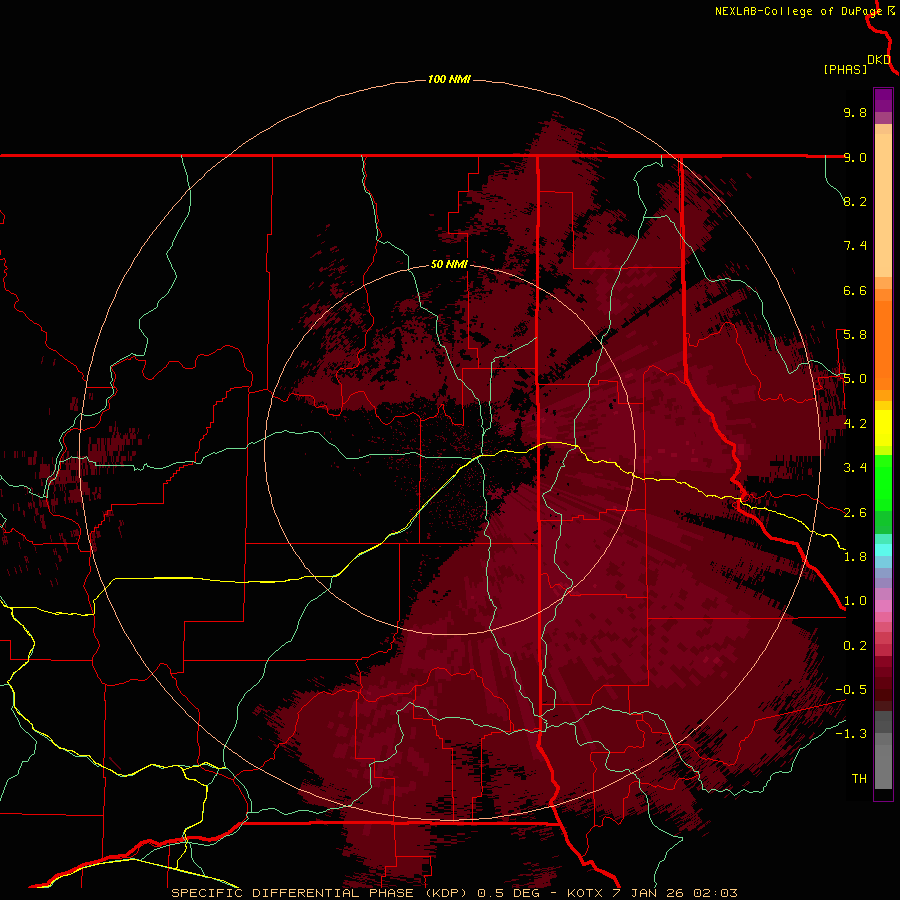Screen dimensions: 900x900
Task: Click the -1.3 value on the color scale
Action: (x=851, y=734)
